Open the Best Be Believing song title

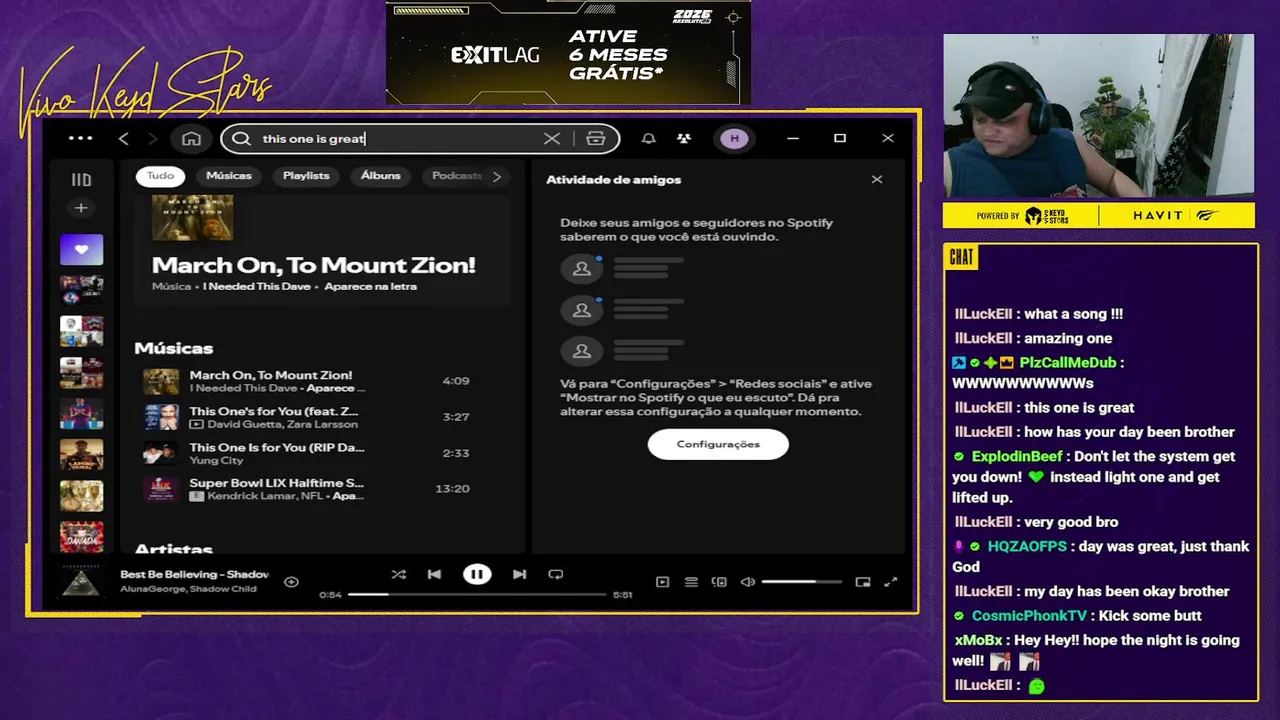point(195,574)
